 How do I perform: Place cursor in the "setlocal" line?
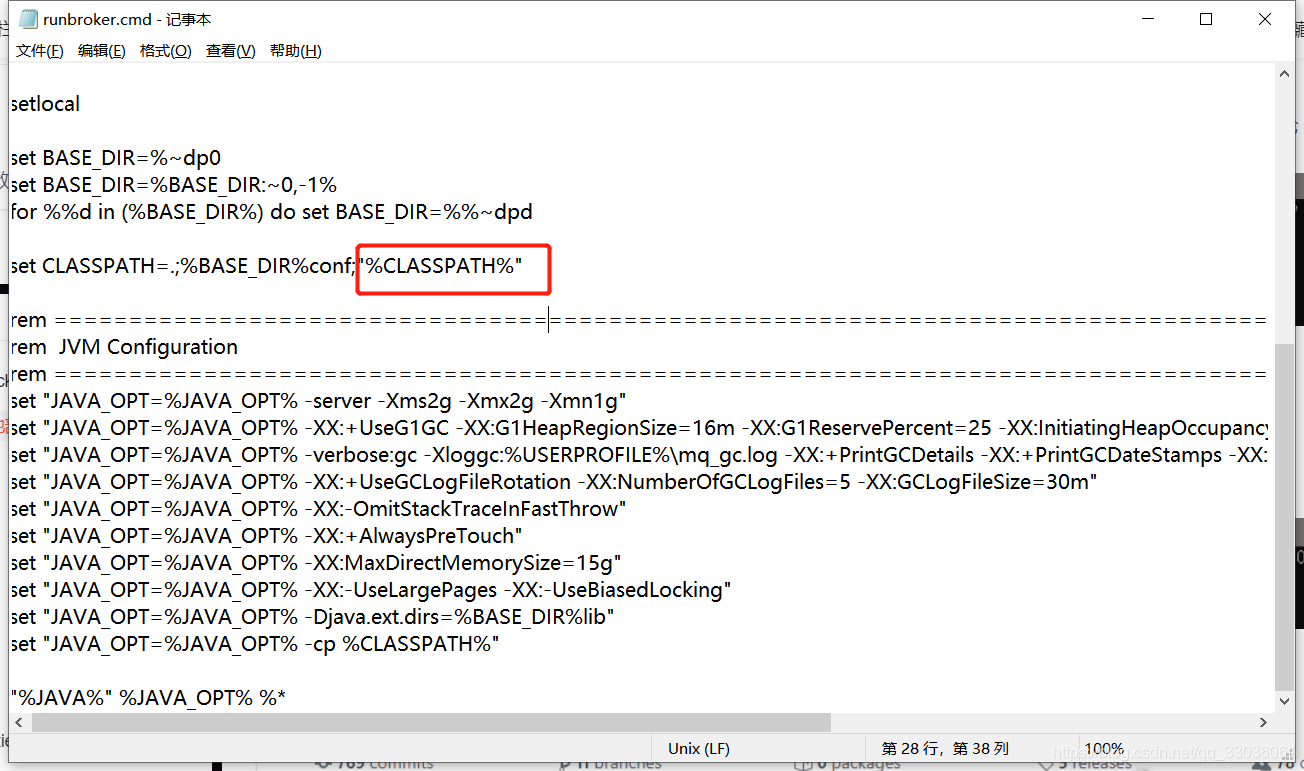tap(45, 103)
